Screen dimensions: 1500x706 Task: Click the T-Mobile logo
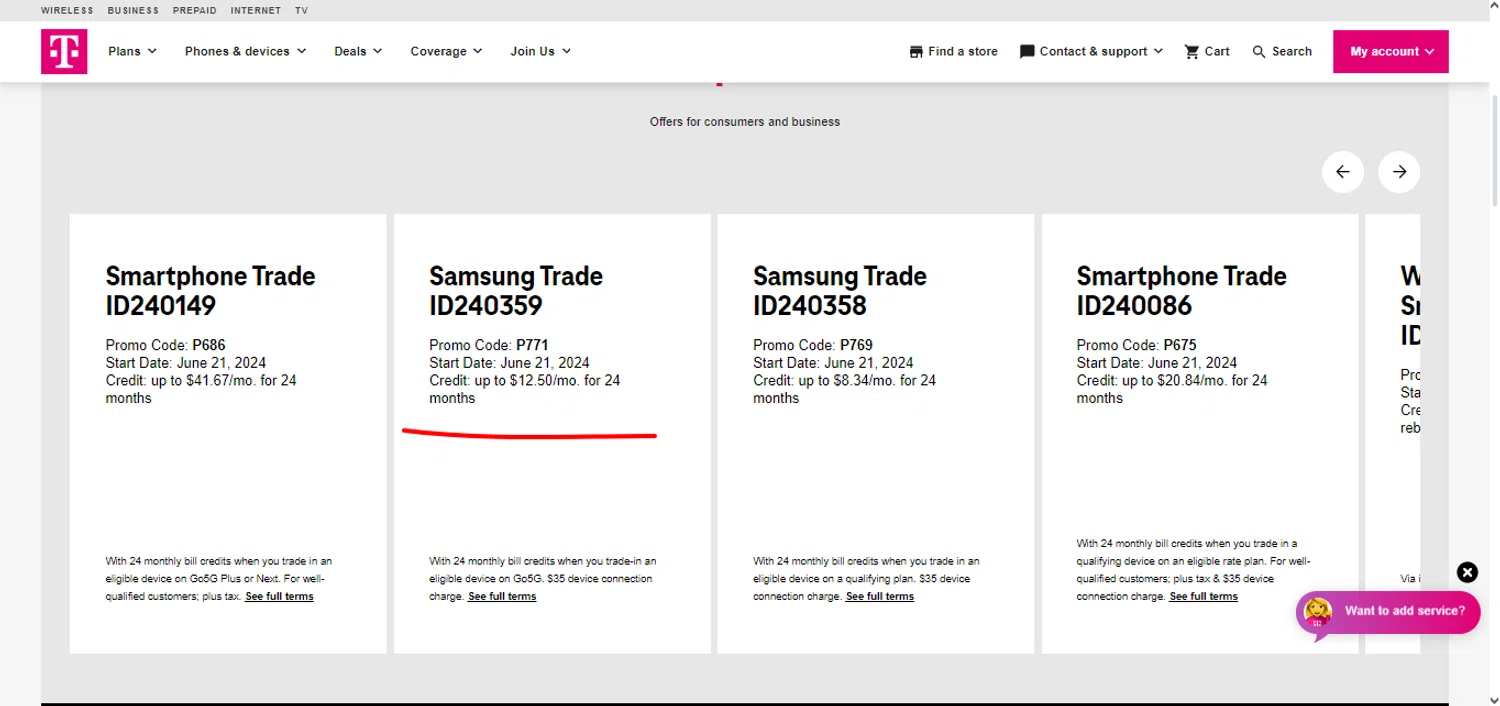coord(64,51)
